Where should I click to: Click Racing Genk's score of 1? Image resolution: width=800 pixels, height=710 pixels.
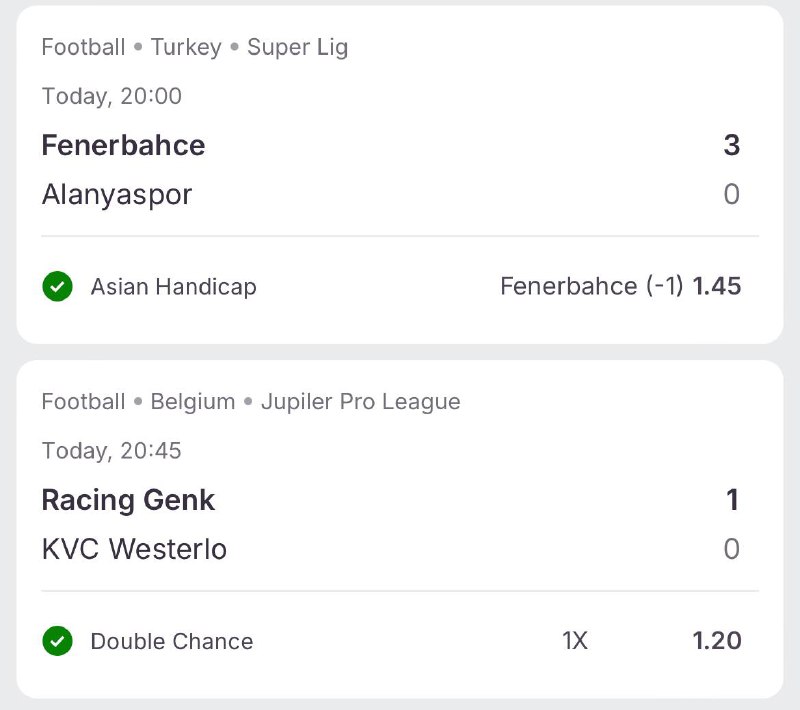coord(732,500)
